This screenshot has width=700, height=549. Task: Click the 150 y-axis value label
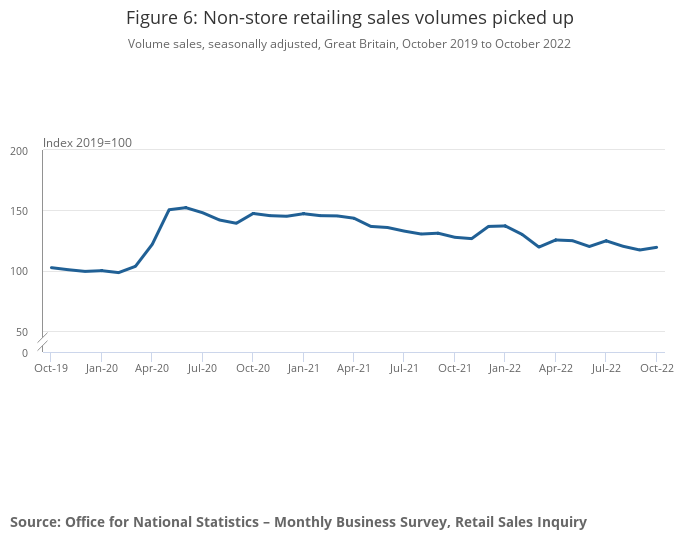pyautogui.click(x=19, y=211)
